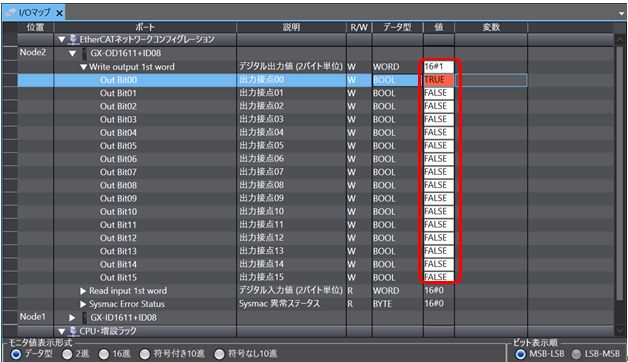Open the tab list dropdown arrow
Image resolution: width=628 pixels, height=362 pixels.
pyautogui.click(x=621, y=13)
